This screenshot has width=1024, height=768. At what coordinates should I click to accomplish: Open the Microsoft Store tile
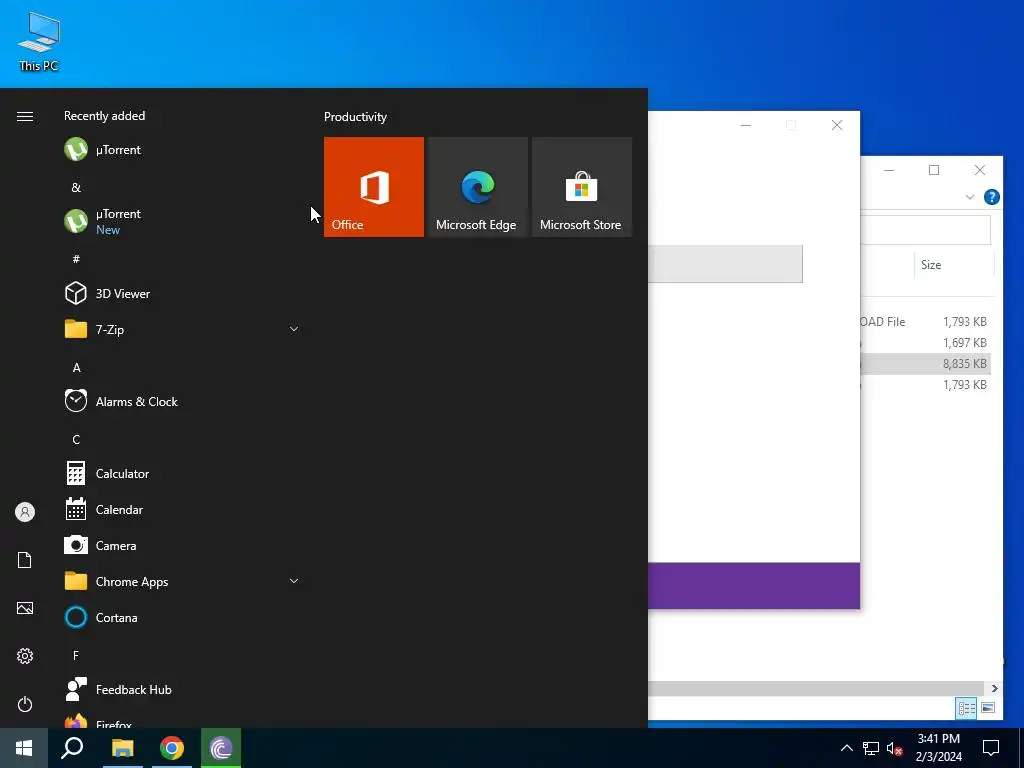[582, 187]
